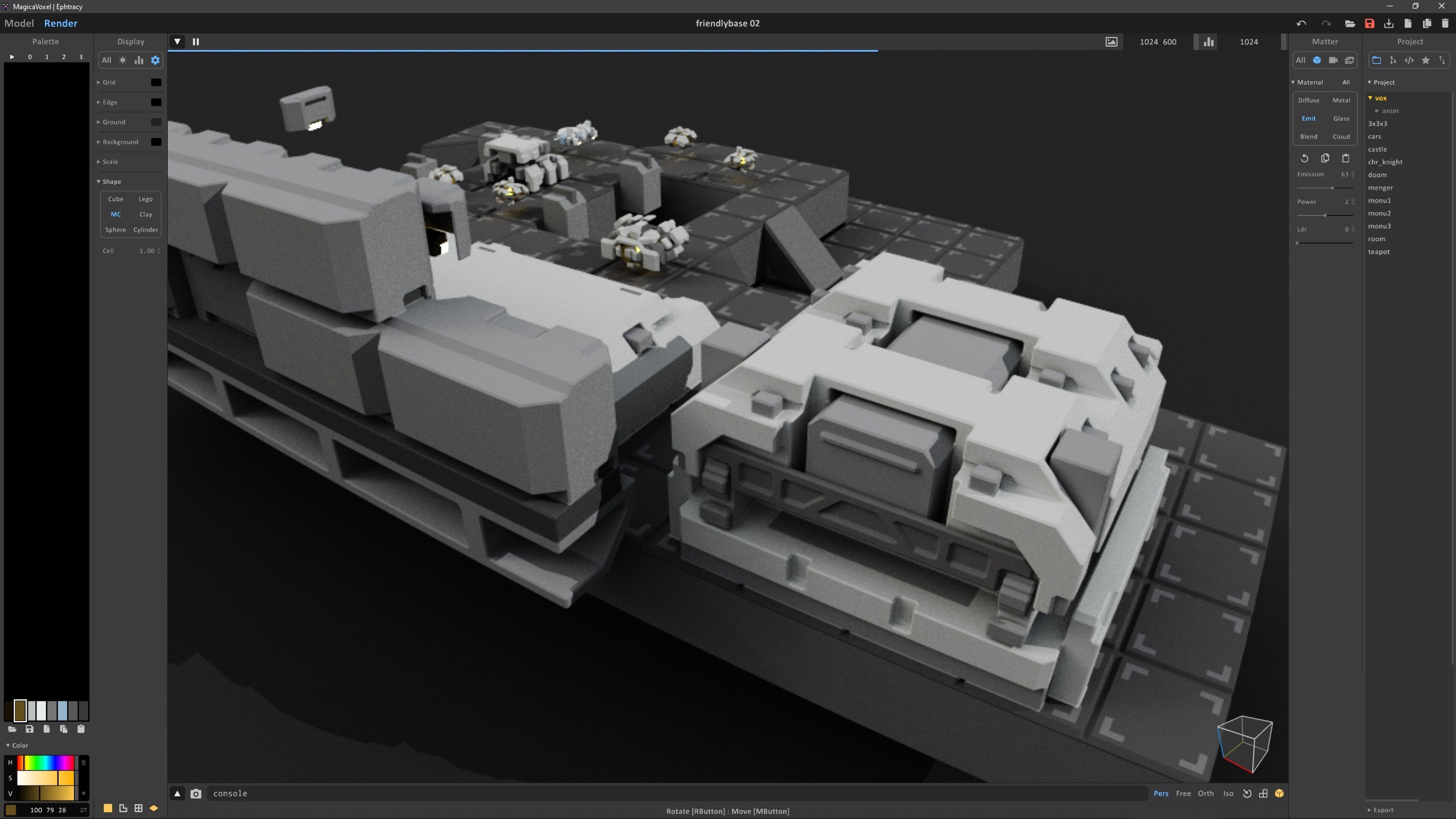Select the settings gear icon in Display
This screenshot has height=819, width=1456.
155,60
